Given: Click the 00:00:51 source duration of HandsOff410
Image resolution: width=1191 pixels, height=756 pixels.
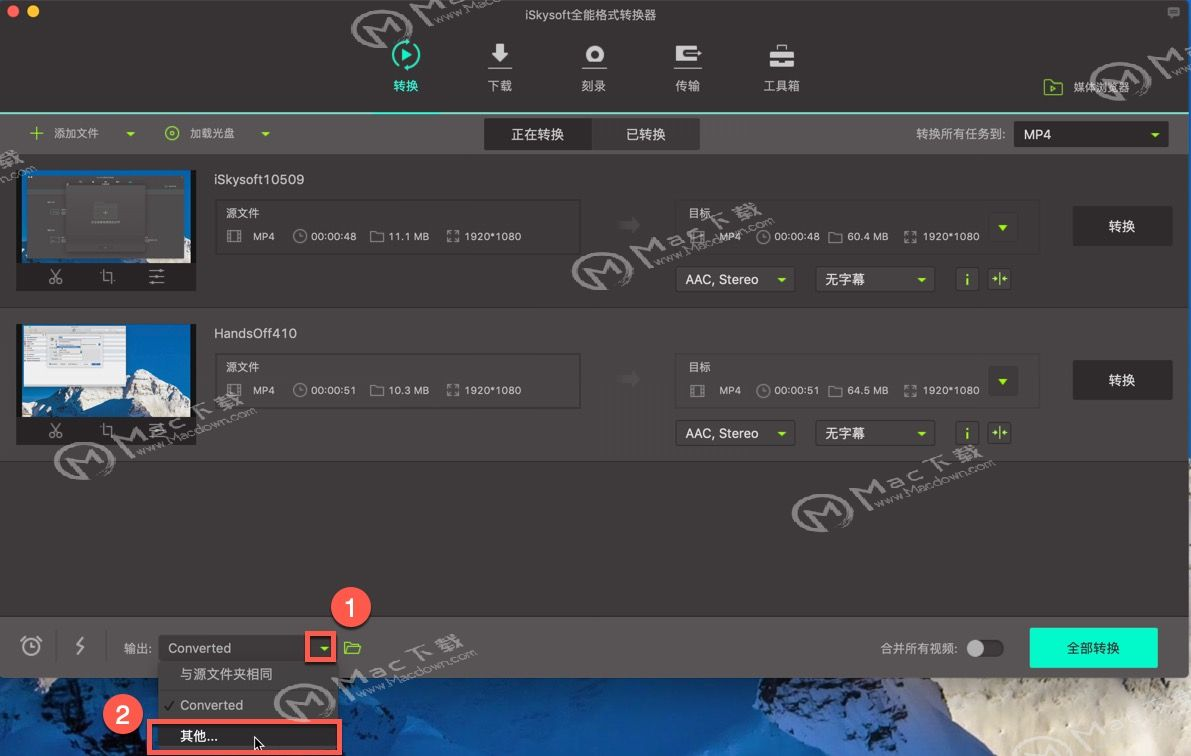Looking at the screenshot, I should click(333, 391).
